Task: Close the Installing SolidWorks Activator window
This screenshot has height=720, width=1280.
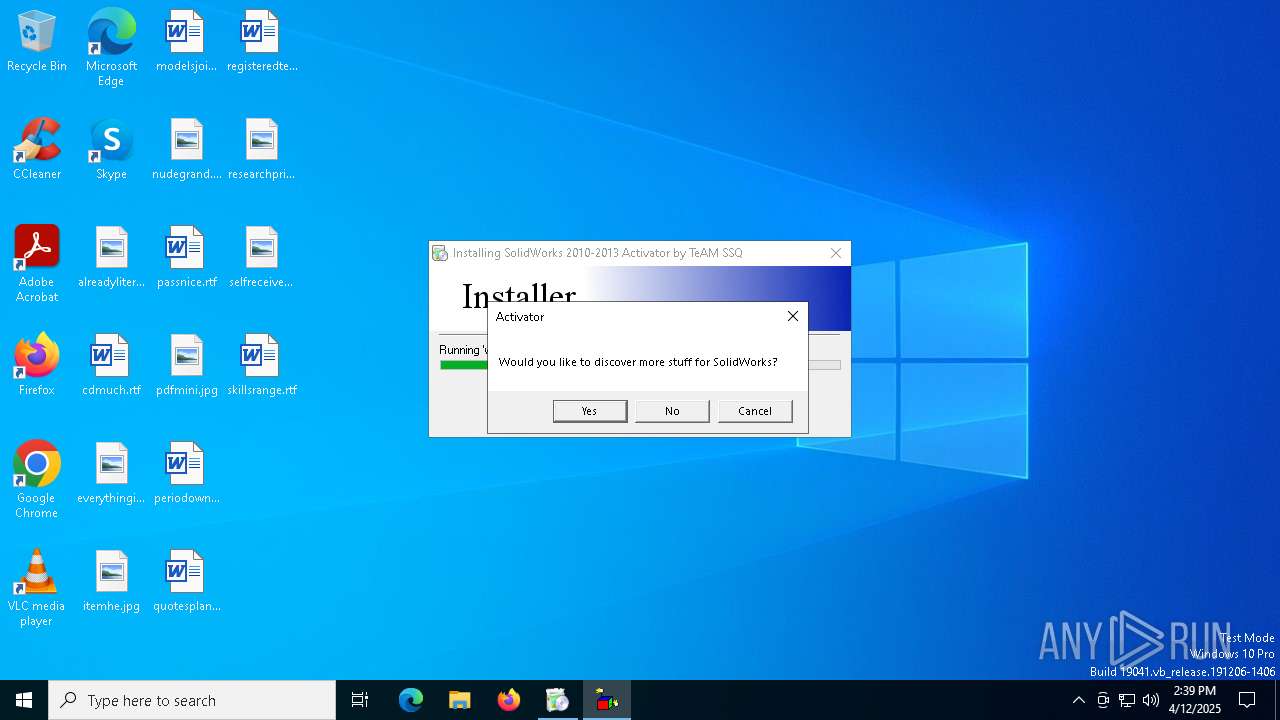Action: (x=836, y=253)
